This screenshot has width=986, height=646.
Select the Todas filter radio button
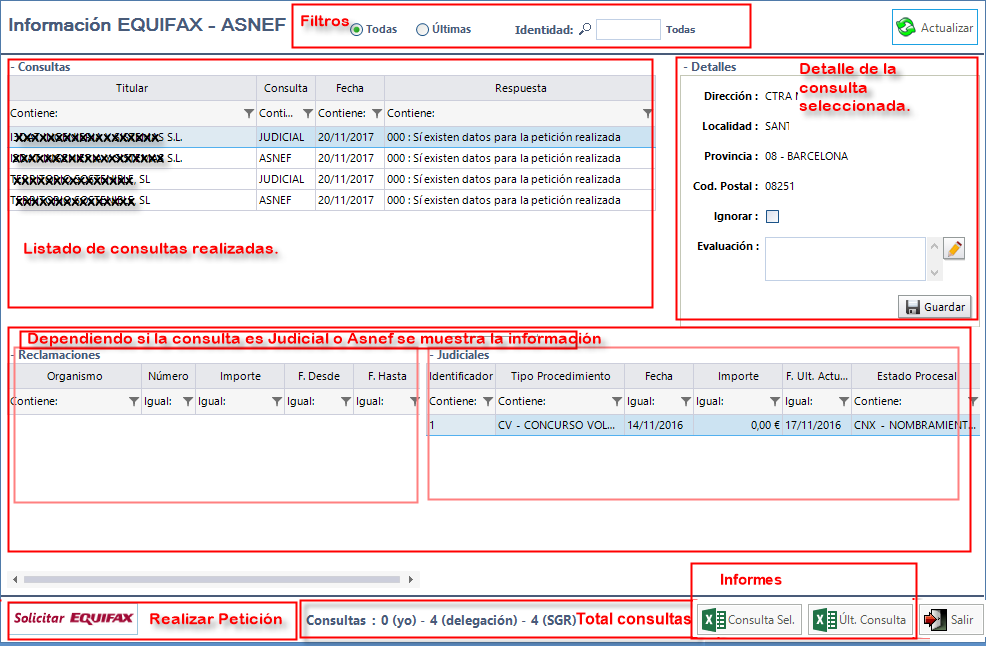click(357, 30)
